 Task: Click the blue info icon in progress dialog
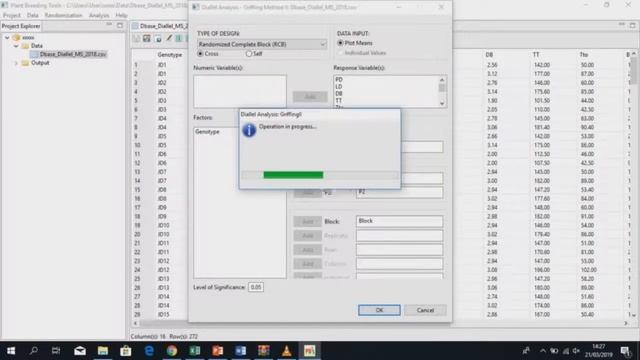click(x=249, y=130)
